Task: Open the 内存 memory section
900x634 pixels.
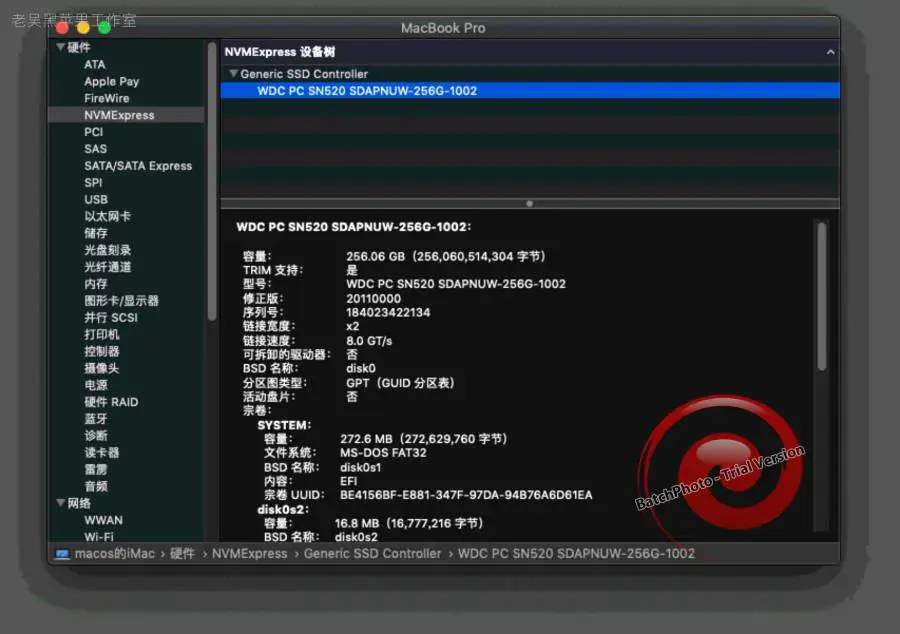Action: pos(96,283)
